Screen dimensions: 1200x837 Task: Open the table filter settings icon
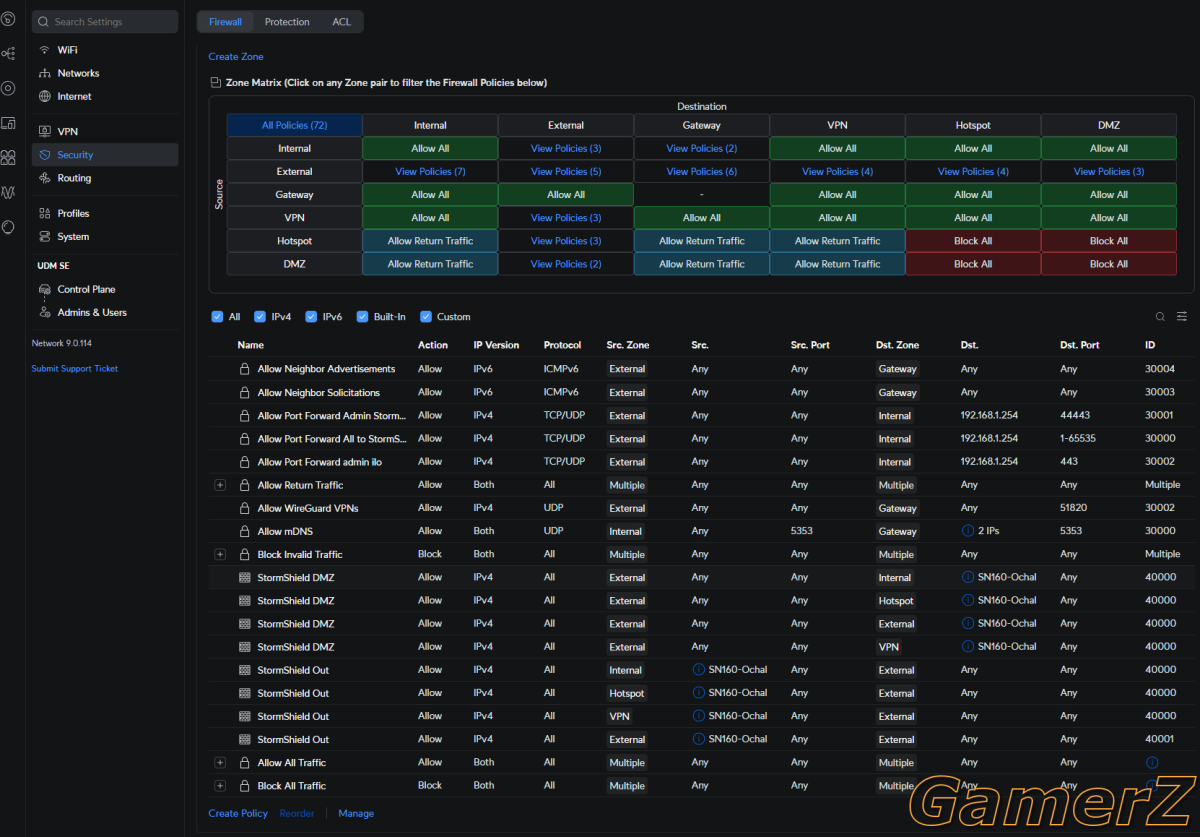point(1182,317)
